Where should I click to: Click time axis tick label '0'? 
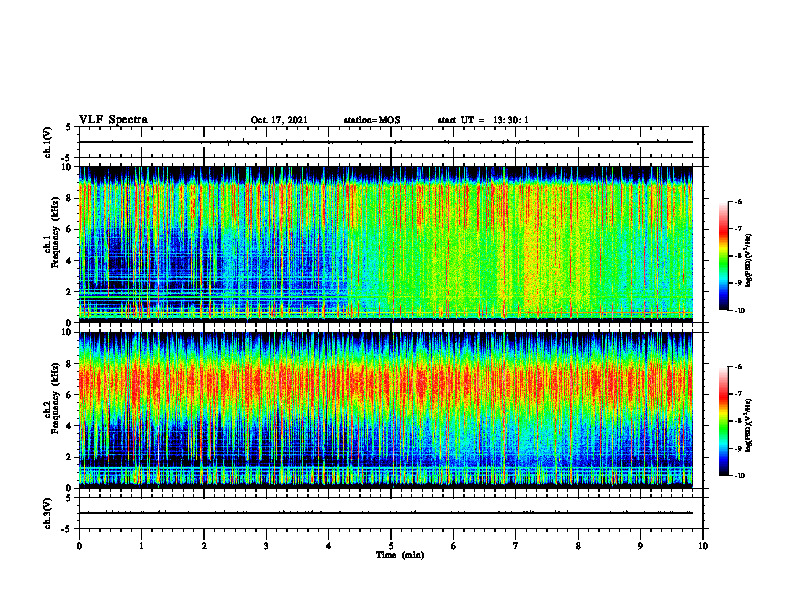79,546
